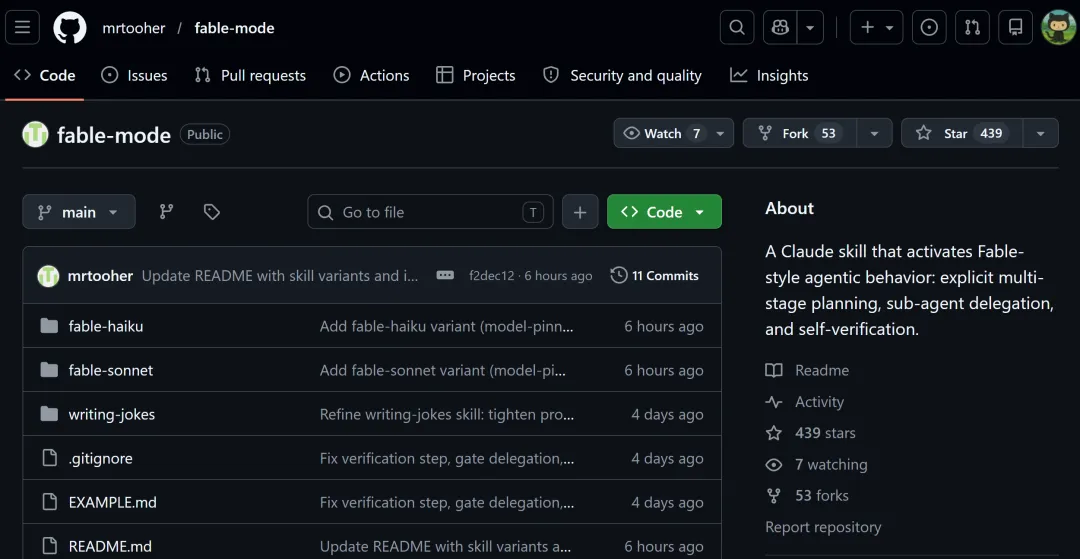View tags via the tag icon
The height and width of the screenshot is (559, 1080).
pos(212,212)
